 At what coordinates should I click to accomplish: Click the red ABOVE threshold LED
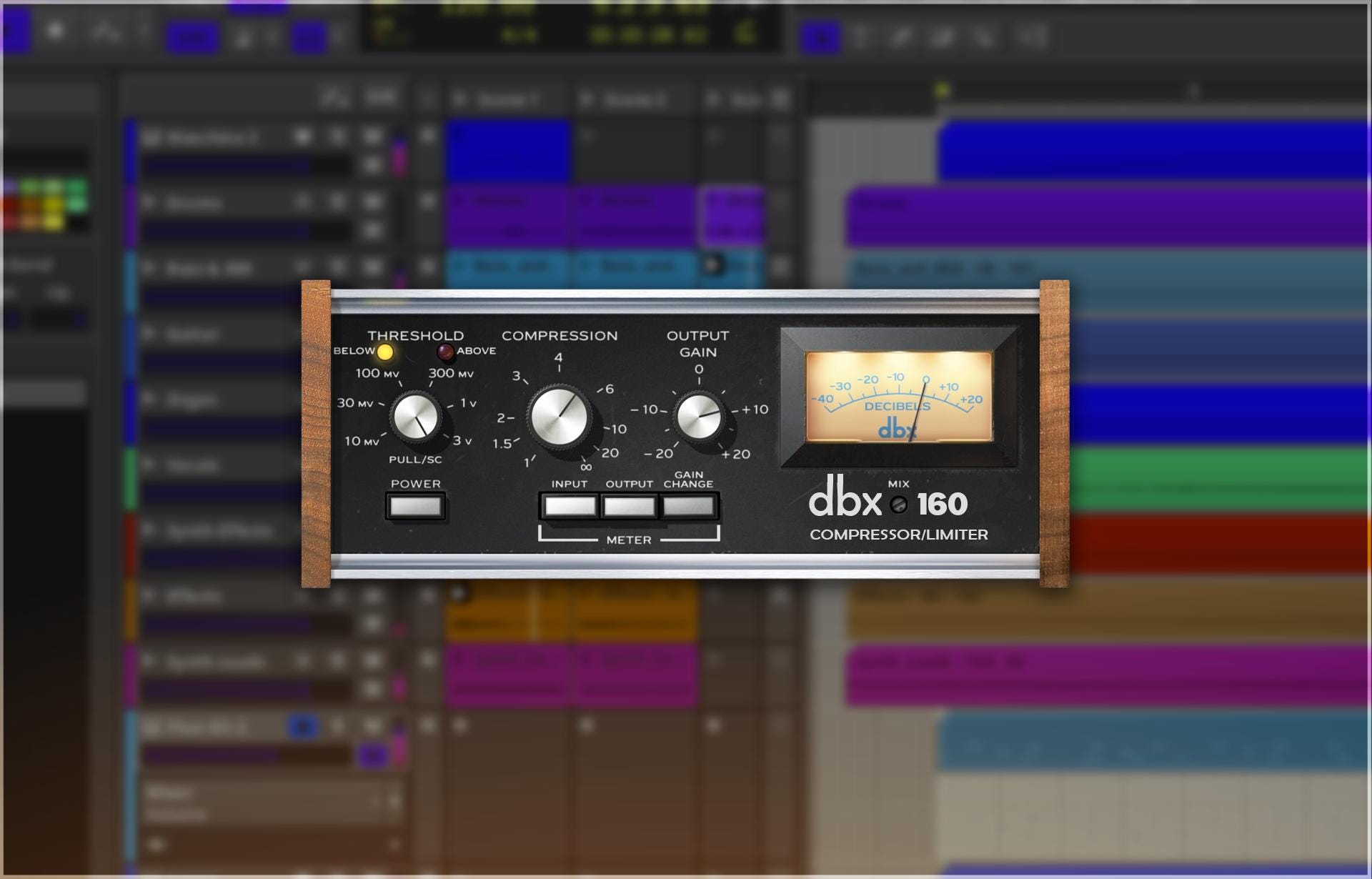tap(445, 352)
